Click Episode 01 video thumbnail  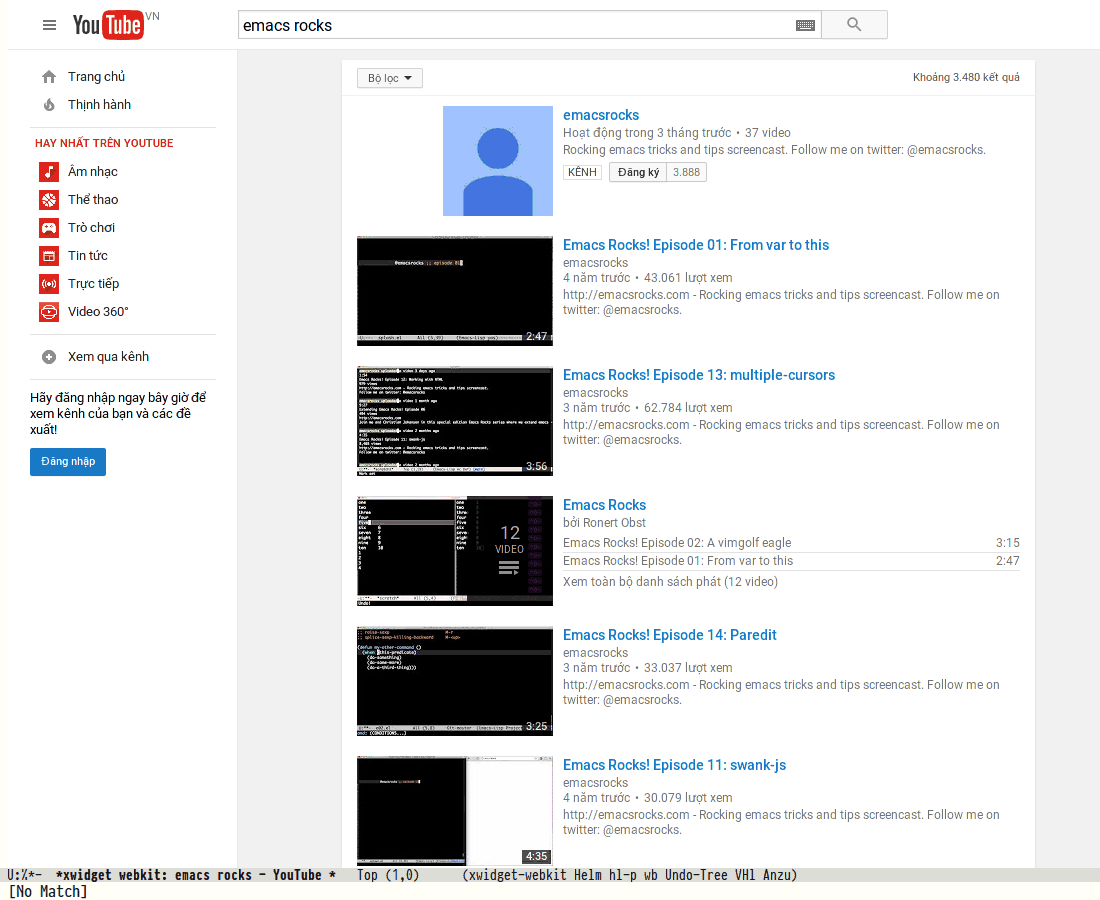[x=455, y=290]
